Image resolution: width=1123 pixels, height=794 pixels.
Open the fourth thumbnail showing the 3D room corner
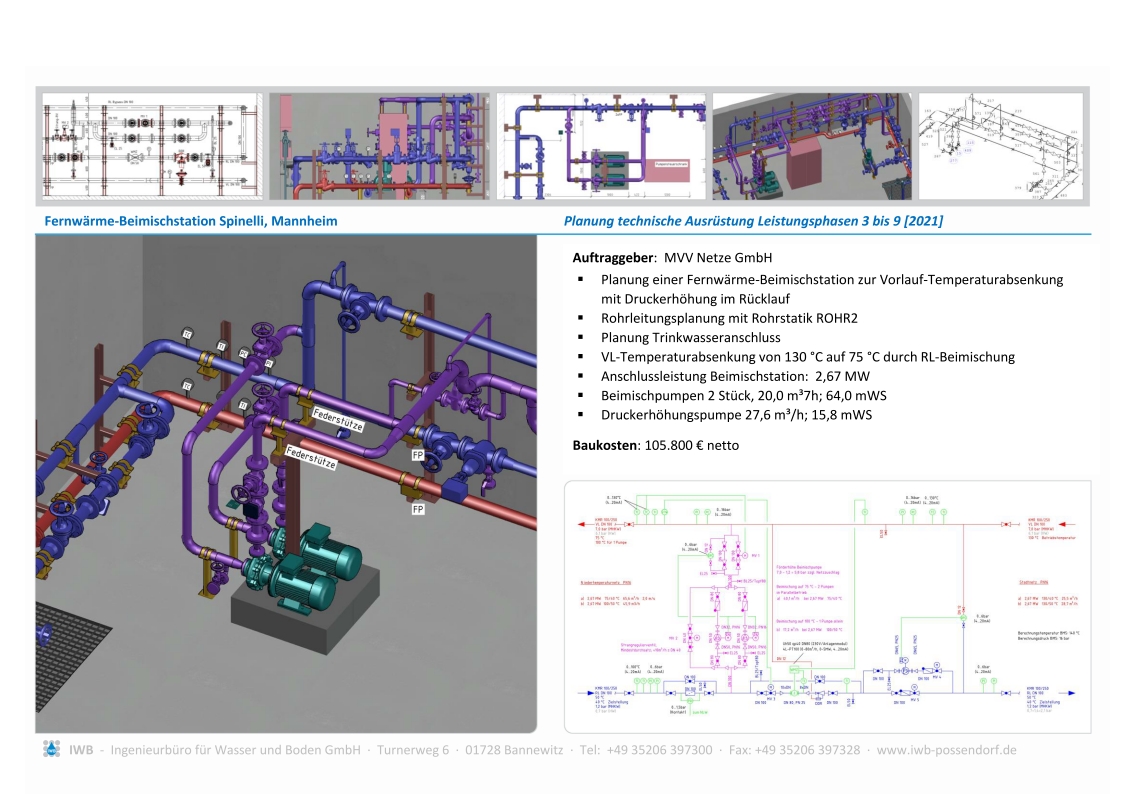coord(810,147)
